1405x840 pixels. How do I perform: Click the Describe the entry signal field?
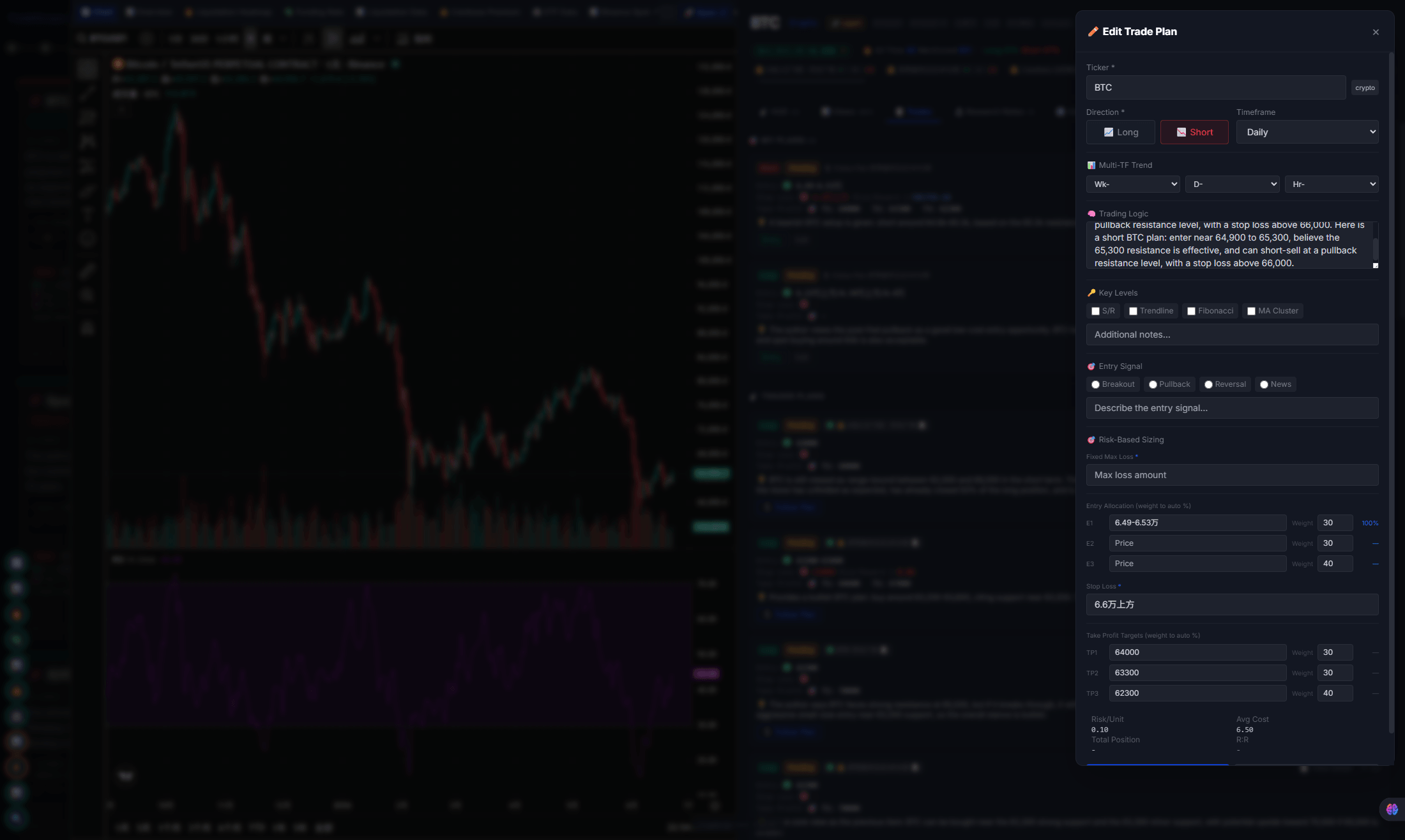pos(1232,408)
